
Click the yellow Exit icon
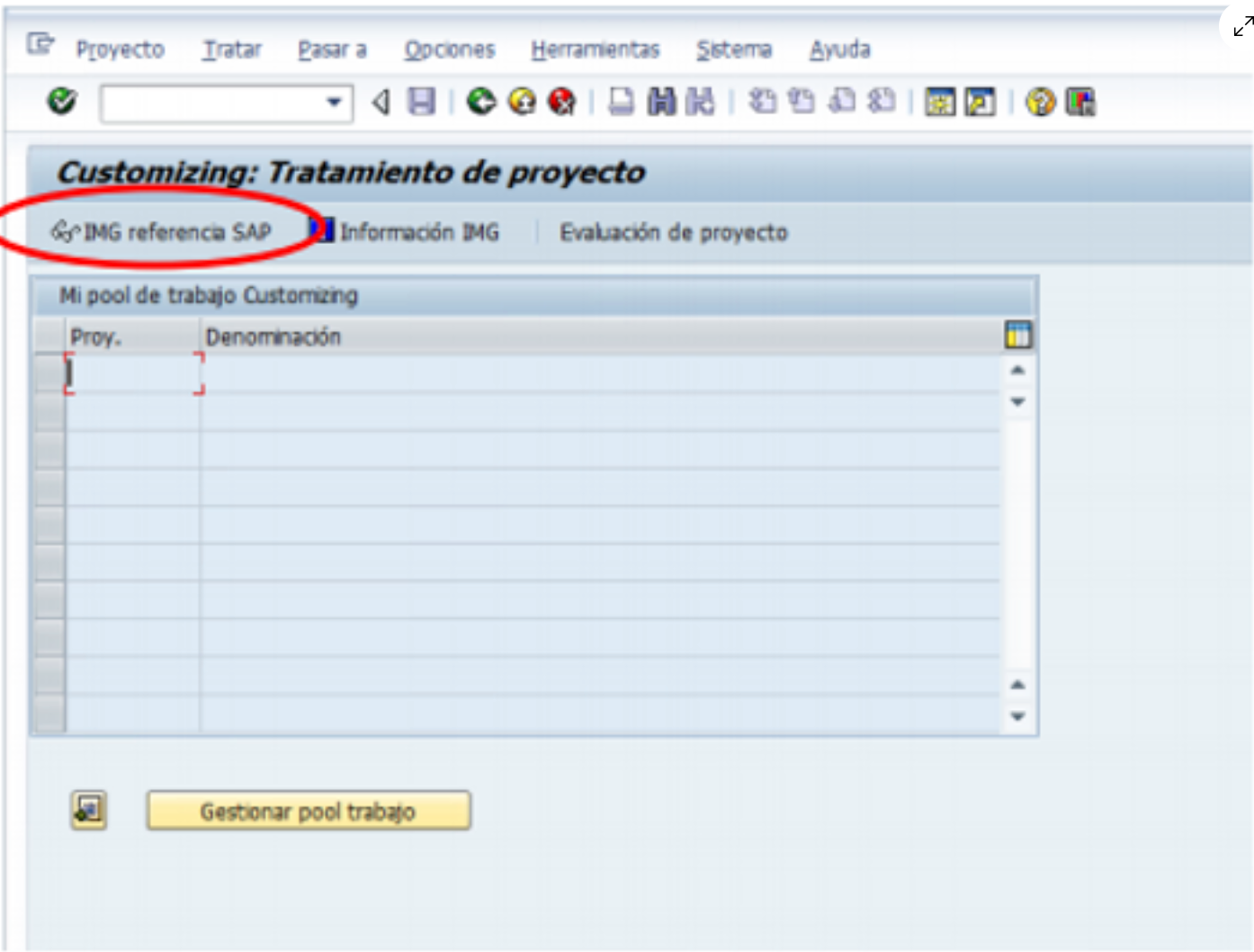(522, 102)
